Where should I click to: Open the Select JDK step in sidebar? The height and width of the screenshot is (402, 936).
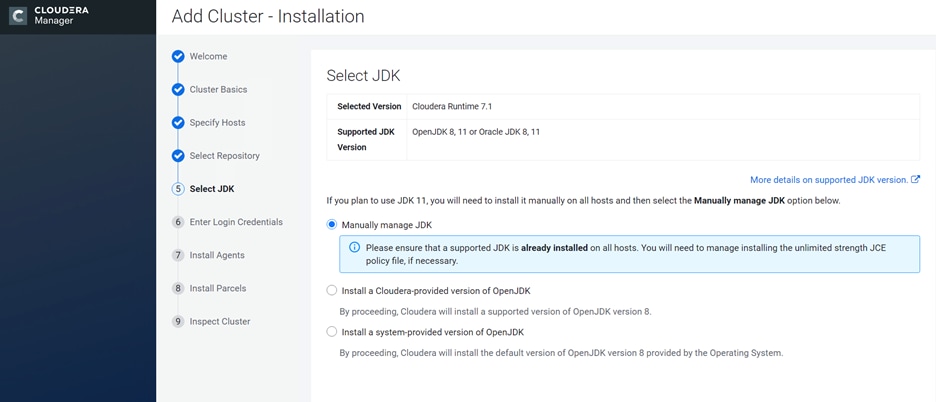point(212,189)
